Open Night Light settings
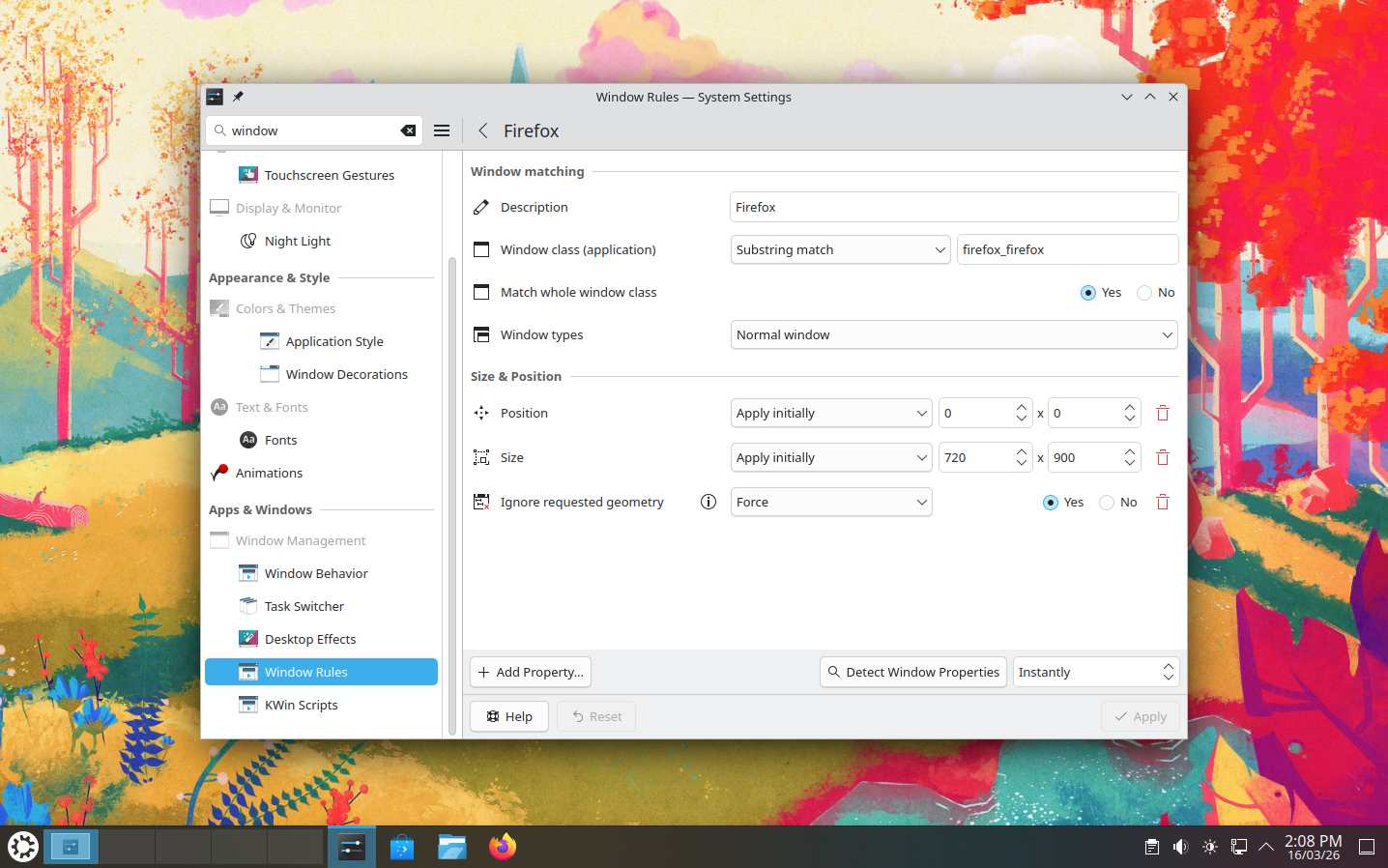The height and width of the screenshot is (868, 1388). point(321,241)
